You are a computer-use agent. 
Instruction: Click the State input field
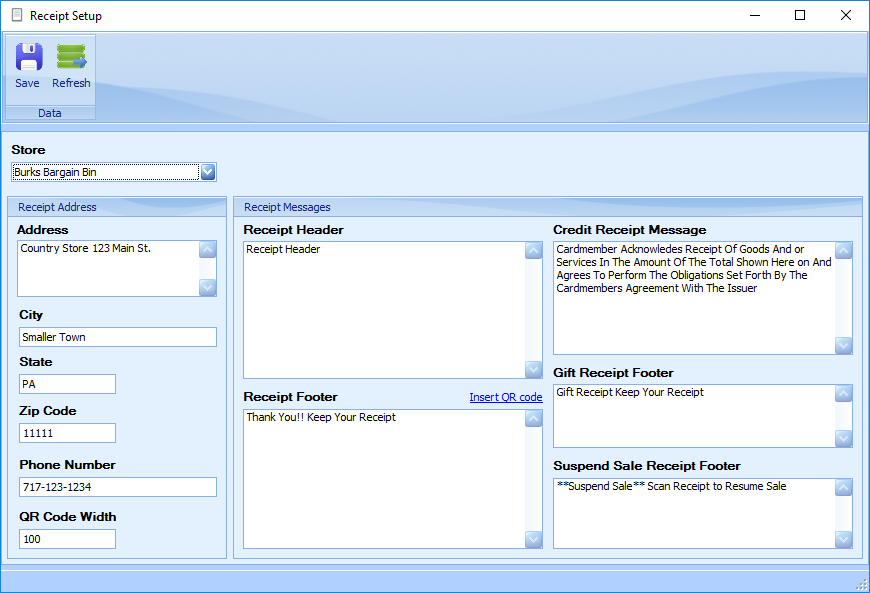(x=67, y=384)
